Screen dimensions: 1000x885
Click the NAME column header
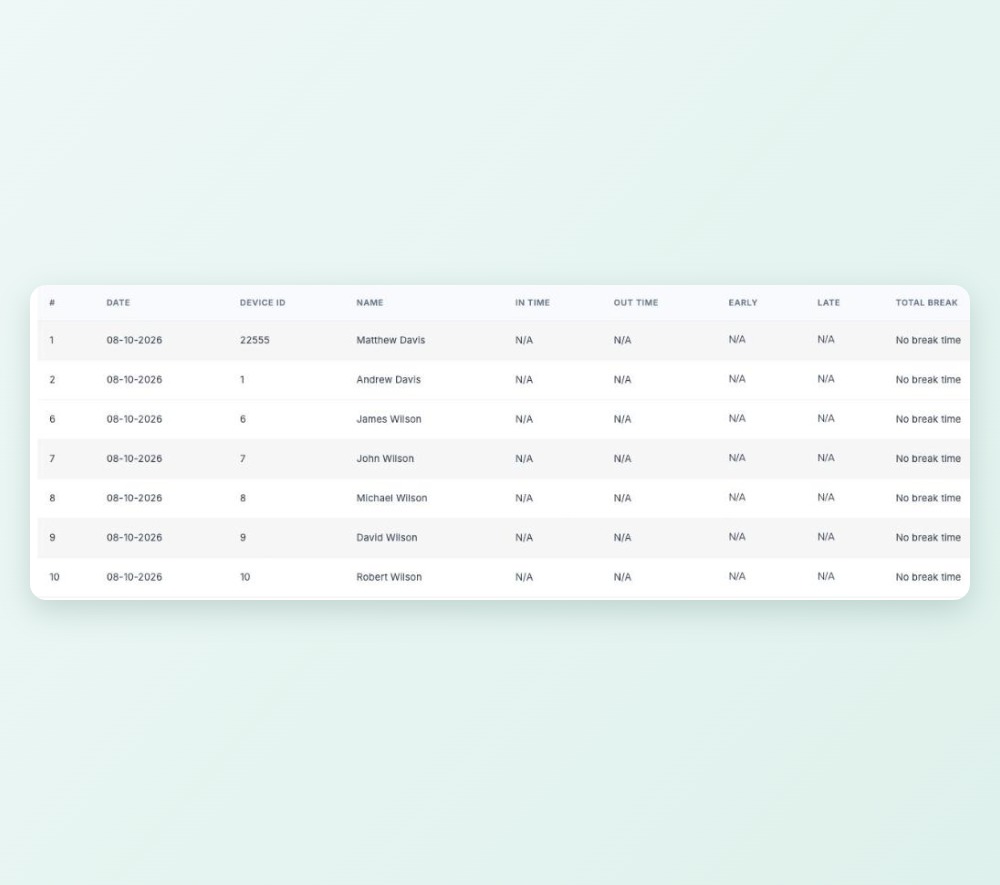pos(370,303)
